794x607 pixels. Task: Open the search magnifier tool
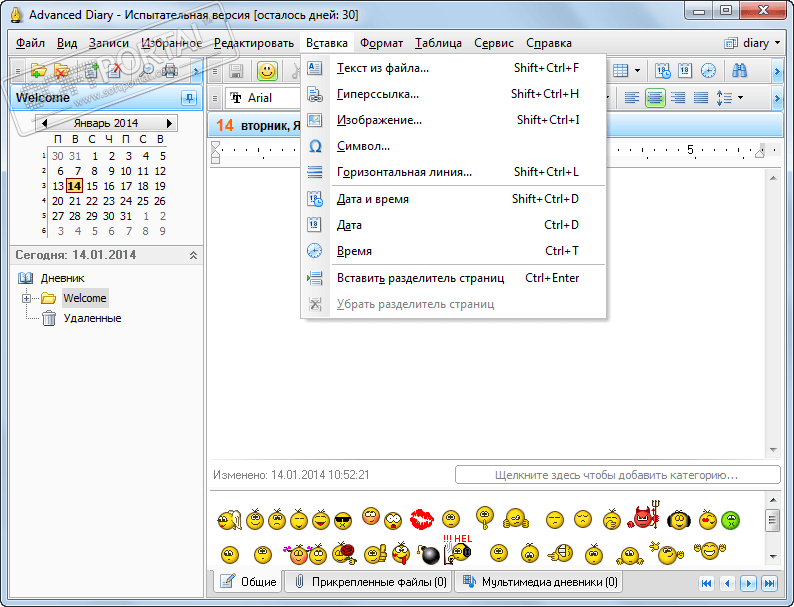coord(146,71)
